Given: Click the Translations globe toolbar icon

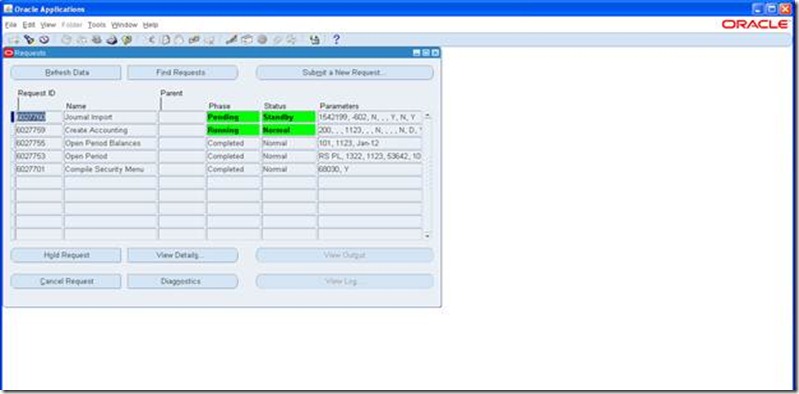Looking at the screenshot, I should coord(262,40).
